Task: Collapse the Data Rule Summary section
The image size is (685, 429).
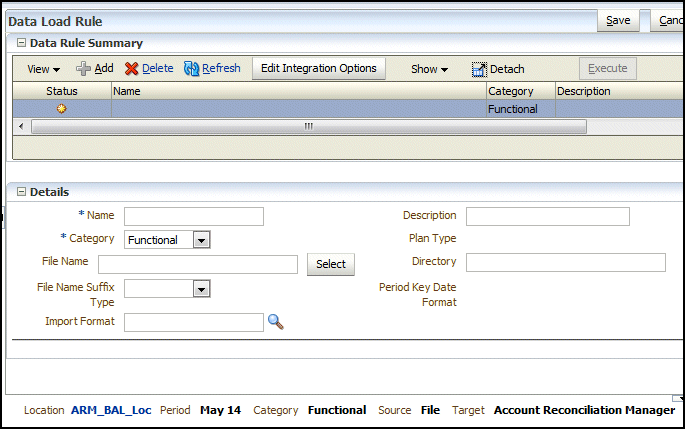Action: click(x=21, y=43)
